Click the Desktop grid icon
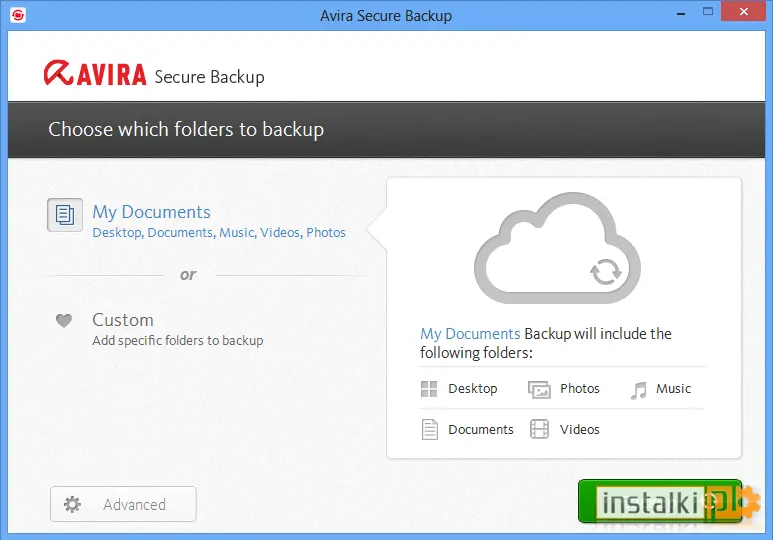This screenshot has width=773, height=540. click(x=429, y=389)
